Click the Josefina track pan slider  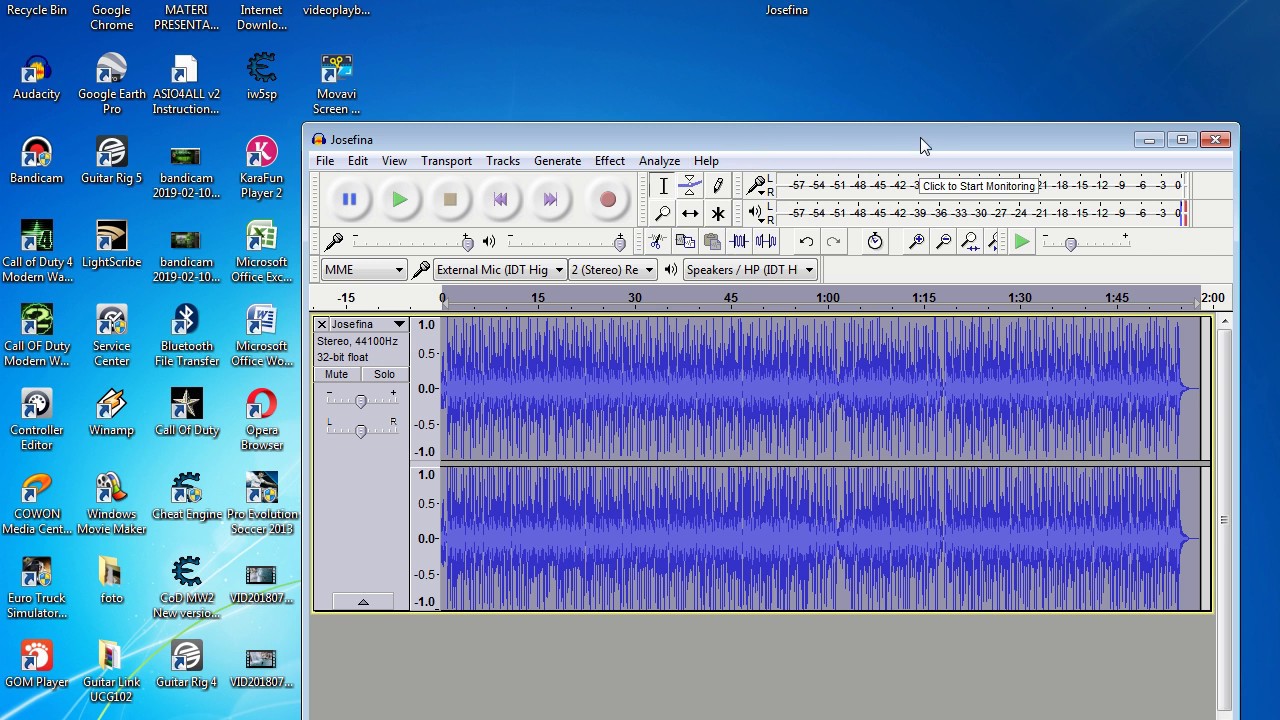[361, 430]
